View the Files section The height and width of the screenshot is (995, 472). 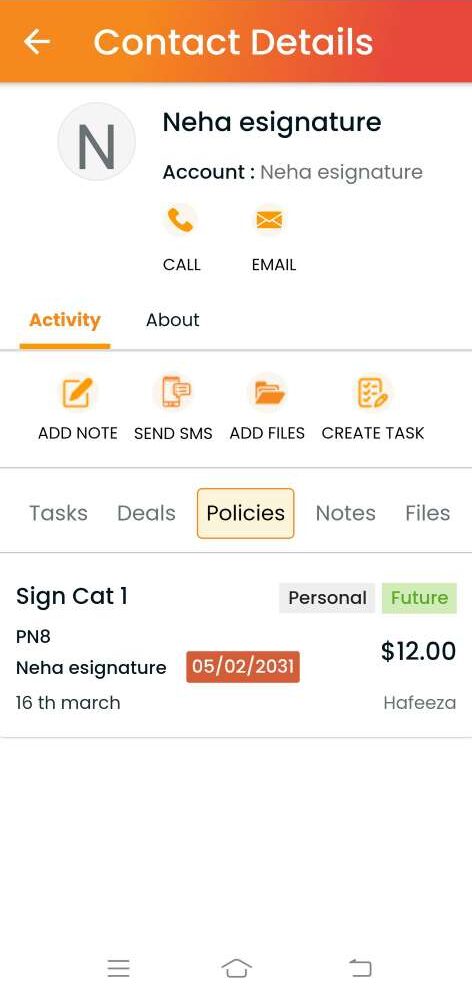coord(428,513)
